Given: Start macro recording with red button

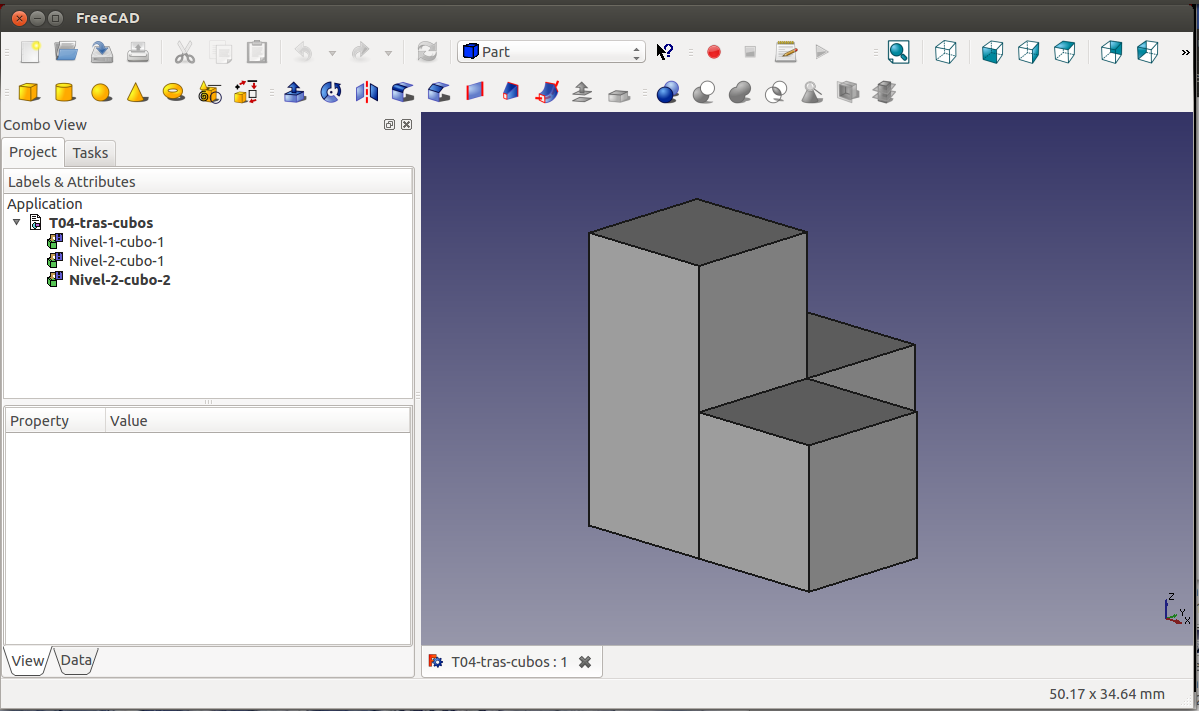Looking at the screenshot, I should pos(714,52).
